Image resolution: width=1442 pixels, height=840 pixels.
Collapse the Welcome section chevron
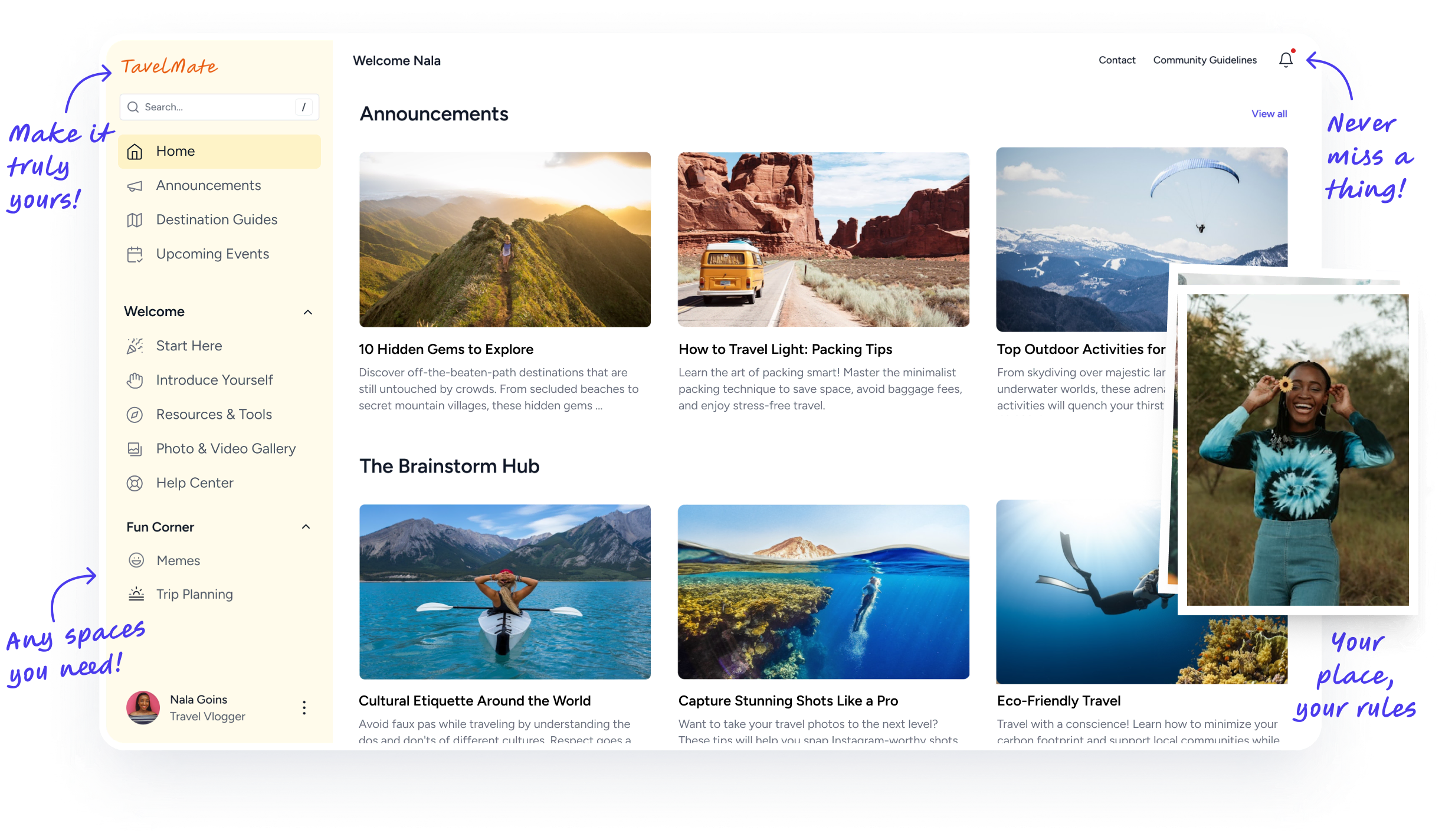[307, 312]
